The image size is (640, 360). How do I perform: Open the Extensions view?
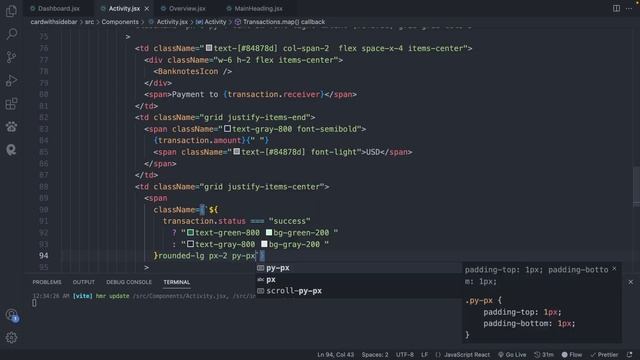(11, 104)
